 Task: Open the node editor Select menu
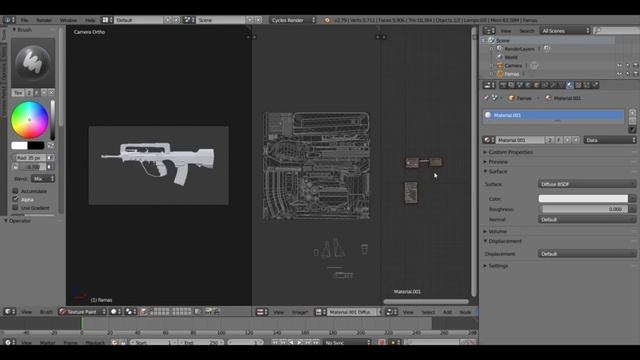[428, 312]
